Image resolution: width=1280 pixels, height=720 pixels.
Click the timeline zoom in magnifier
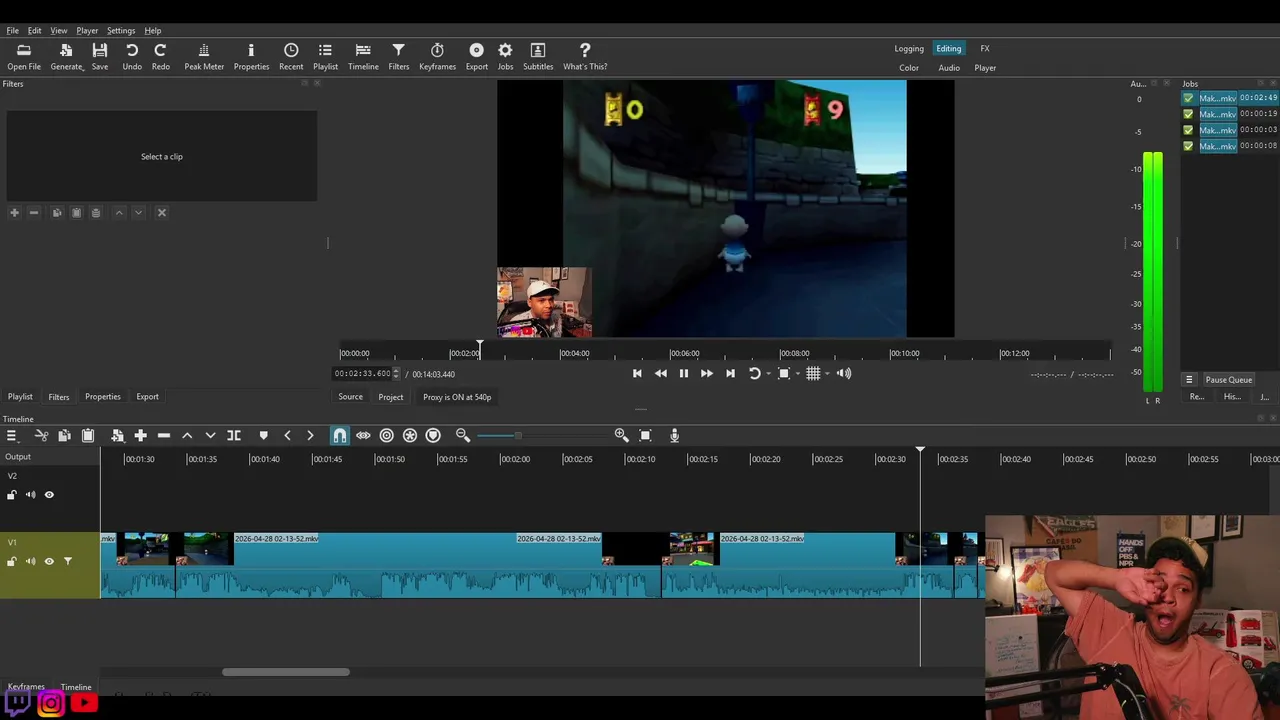click(621, 435)
